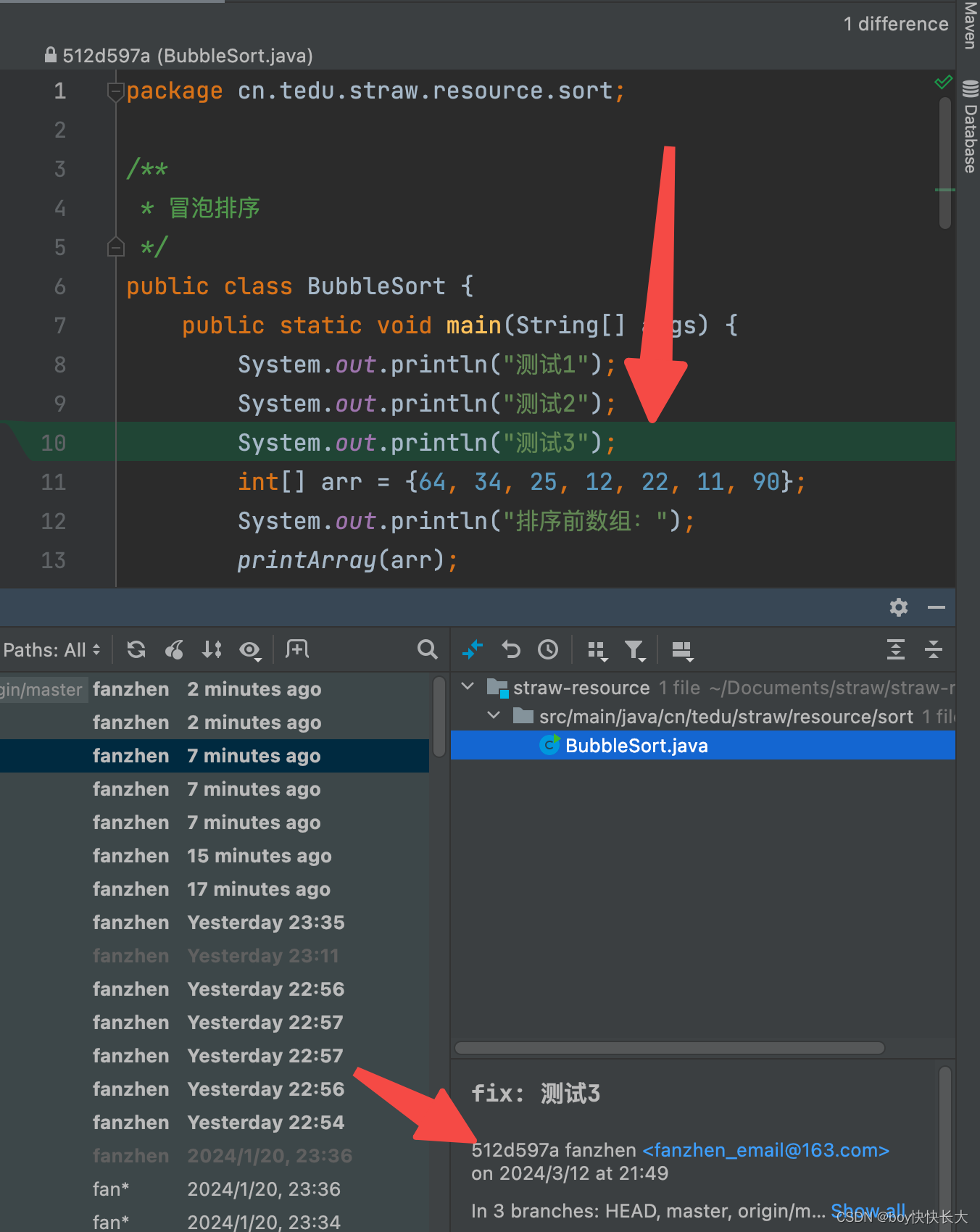Viewport: 980px width, 1232px height.
Task: Open the changes filter funnel dropdown
Action: (x=635, y=651)
